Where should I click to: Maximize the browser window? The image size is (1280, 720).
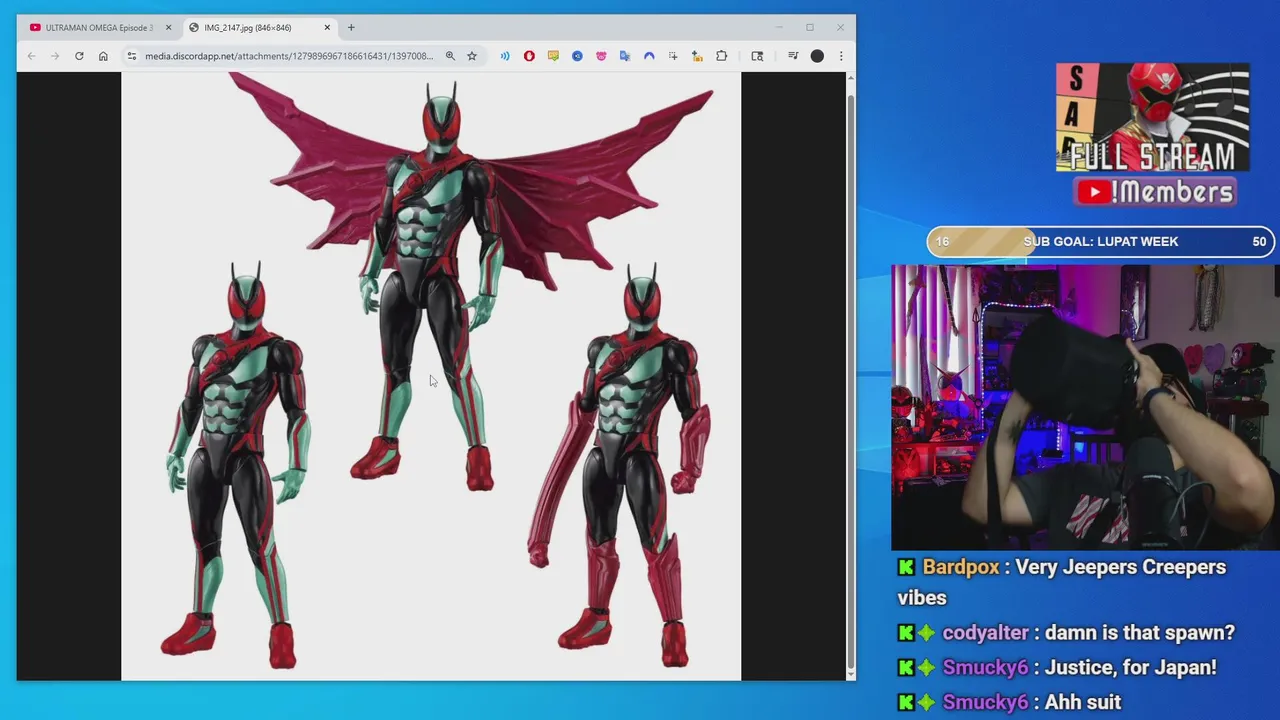coord(810,27)
